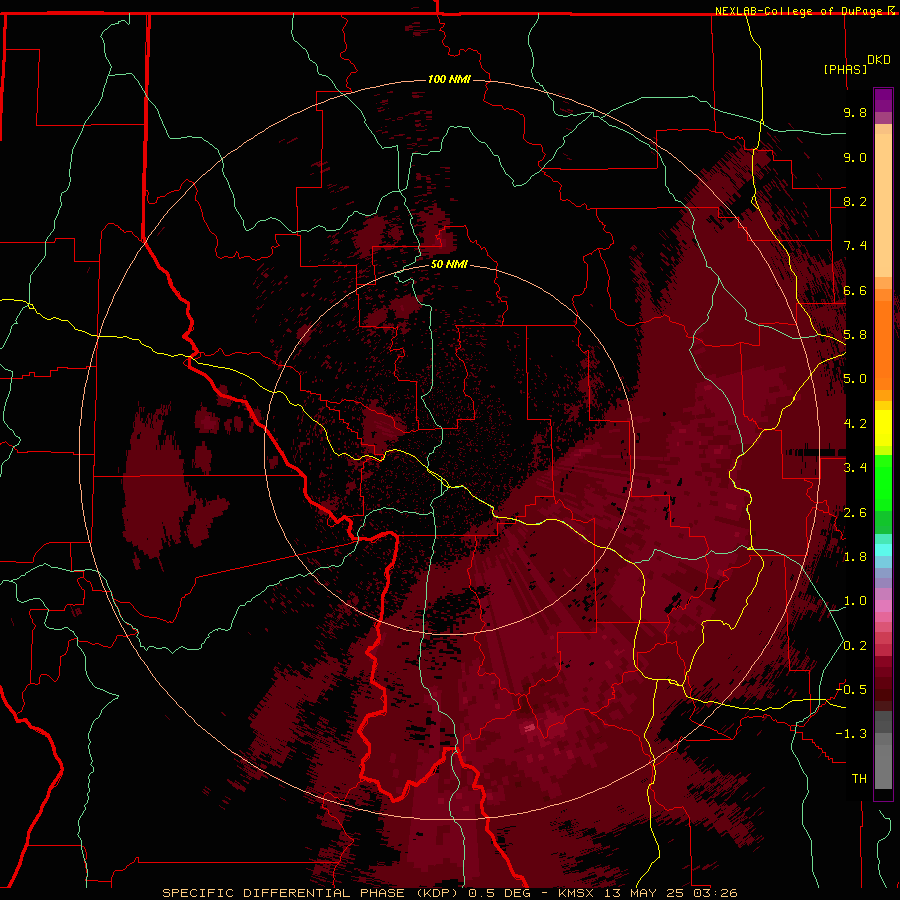Select the cyan band of the color bar
Screen dimensions: 900x900
[x=883, y=550]
